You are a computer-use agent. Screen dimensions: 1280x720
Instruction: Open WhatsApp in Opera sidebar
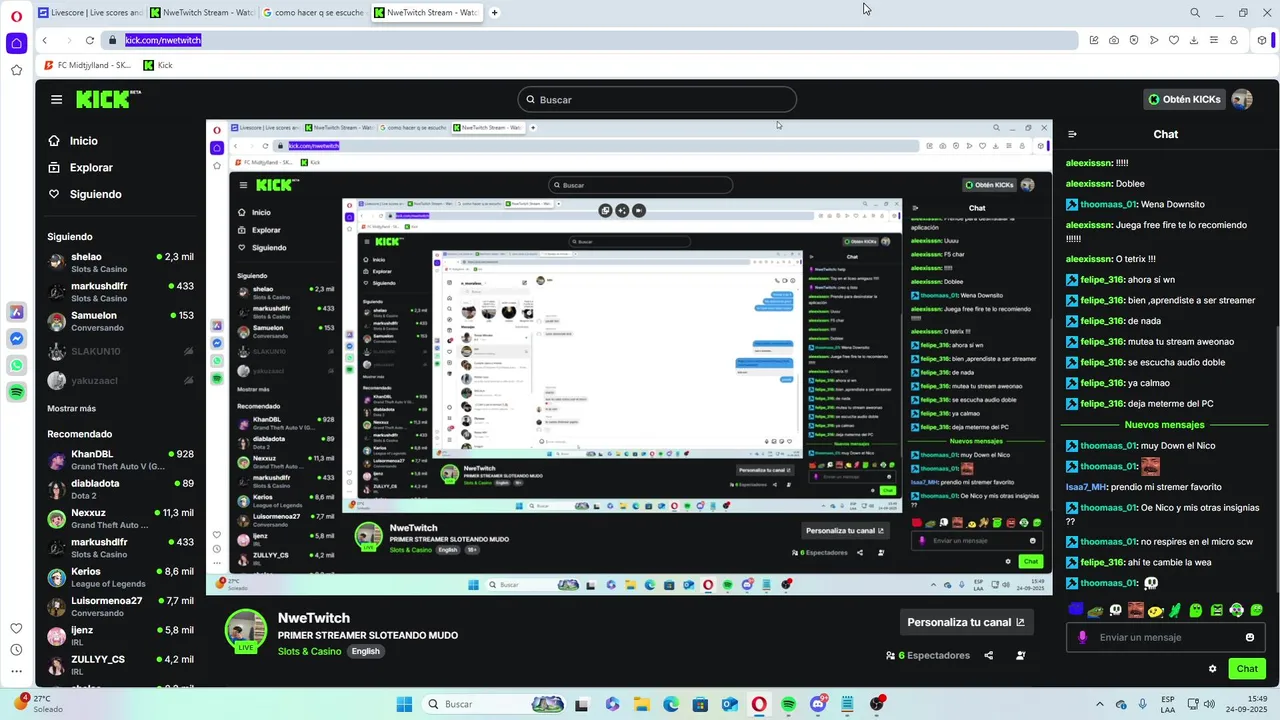click(16, 366)
